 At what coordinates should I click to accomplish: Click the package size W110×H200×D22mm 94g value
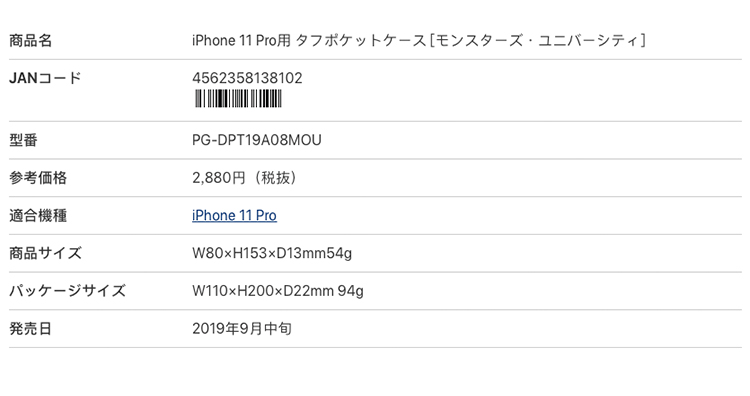tap(278, 291)
